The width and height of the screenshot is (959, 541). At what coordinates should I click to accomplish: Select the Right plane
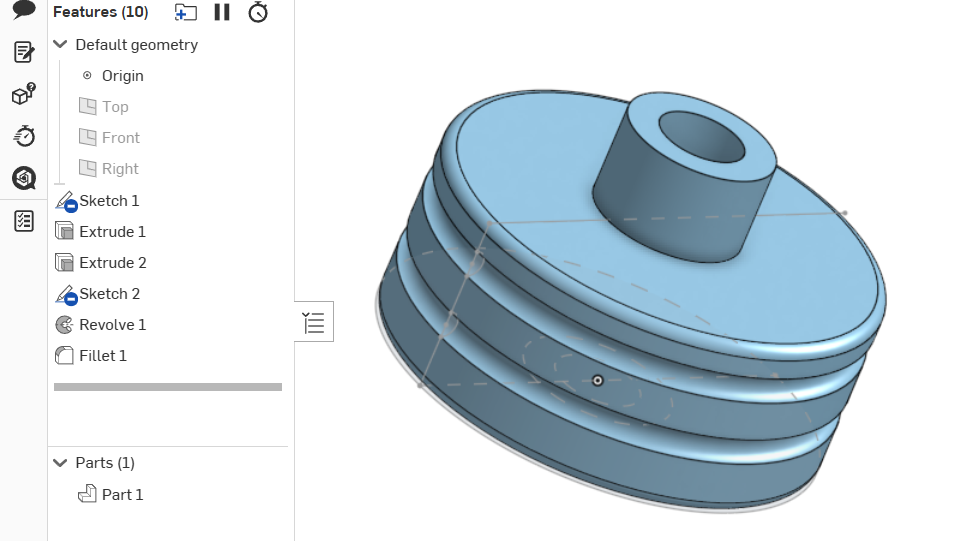[120, 169]
